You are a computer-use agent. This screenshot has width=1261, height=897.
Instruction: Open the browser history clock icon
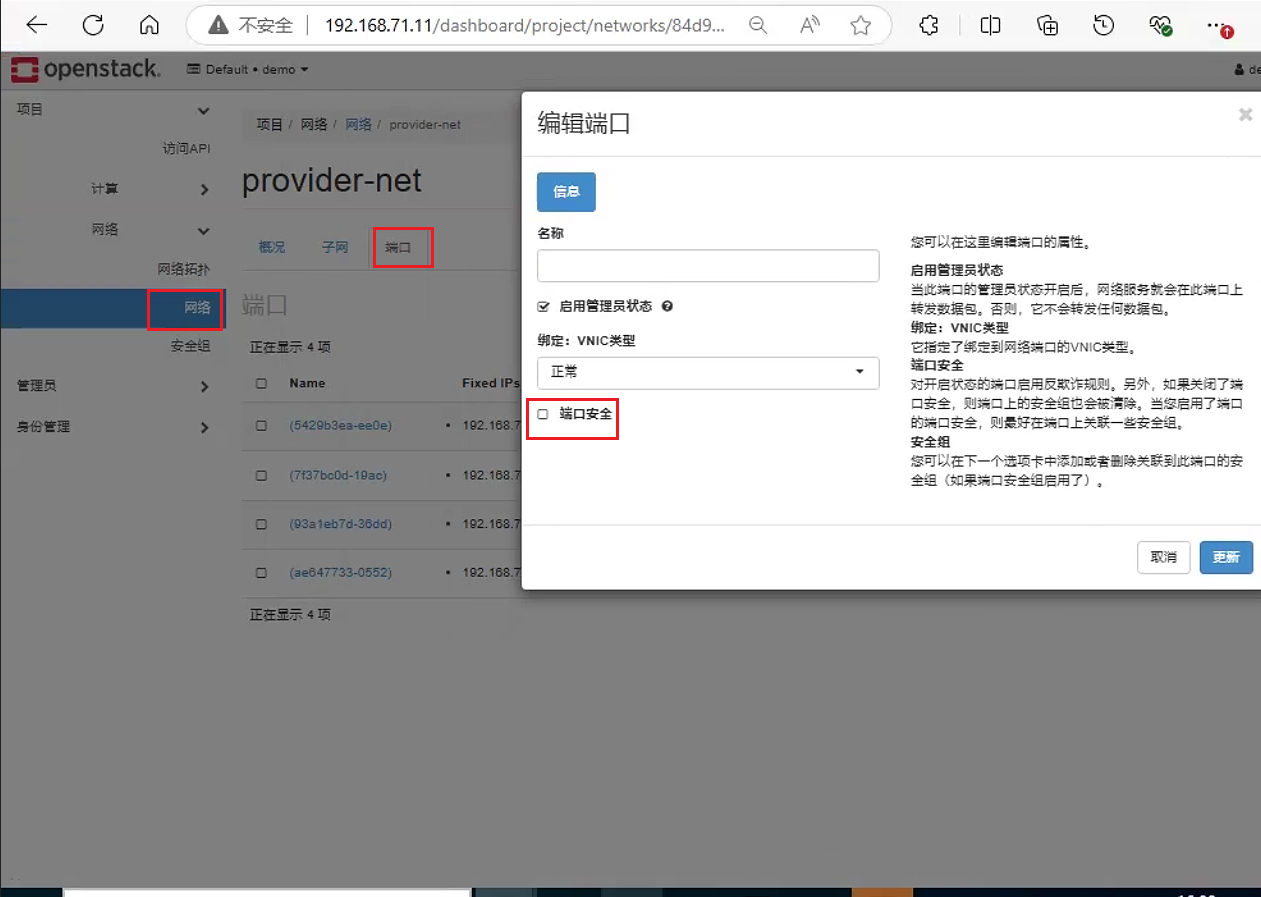tap(1104, 26)
